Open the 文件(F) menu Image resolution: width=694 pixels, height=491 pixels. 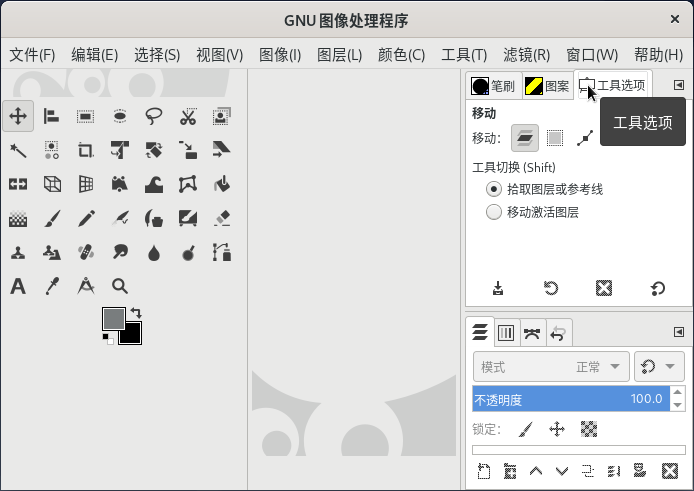(32, 55)
